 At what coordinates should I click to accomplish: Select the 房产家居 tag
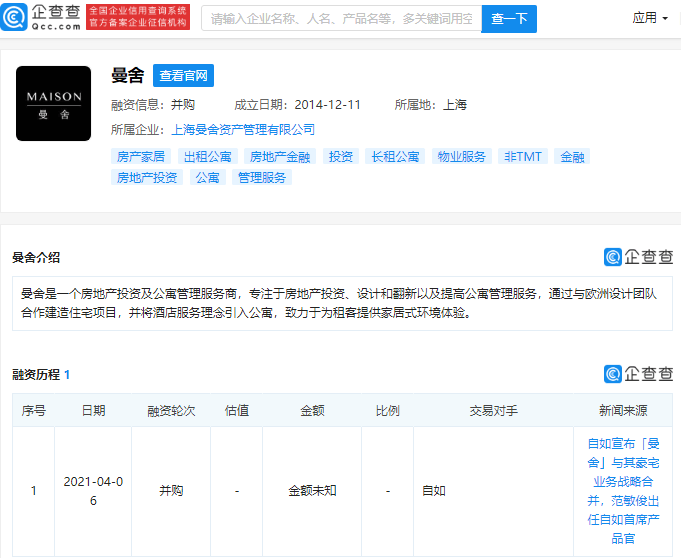(x=141, y=157)
